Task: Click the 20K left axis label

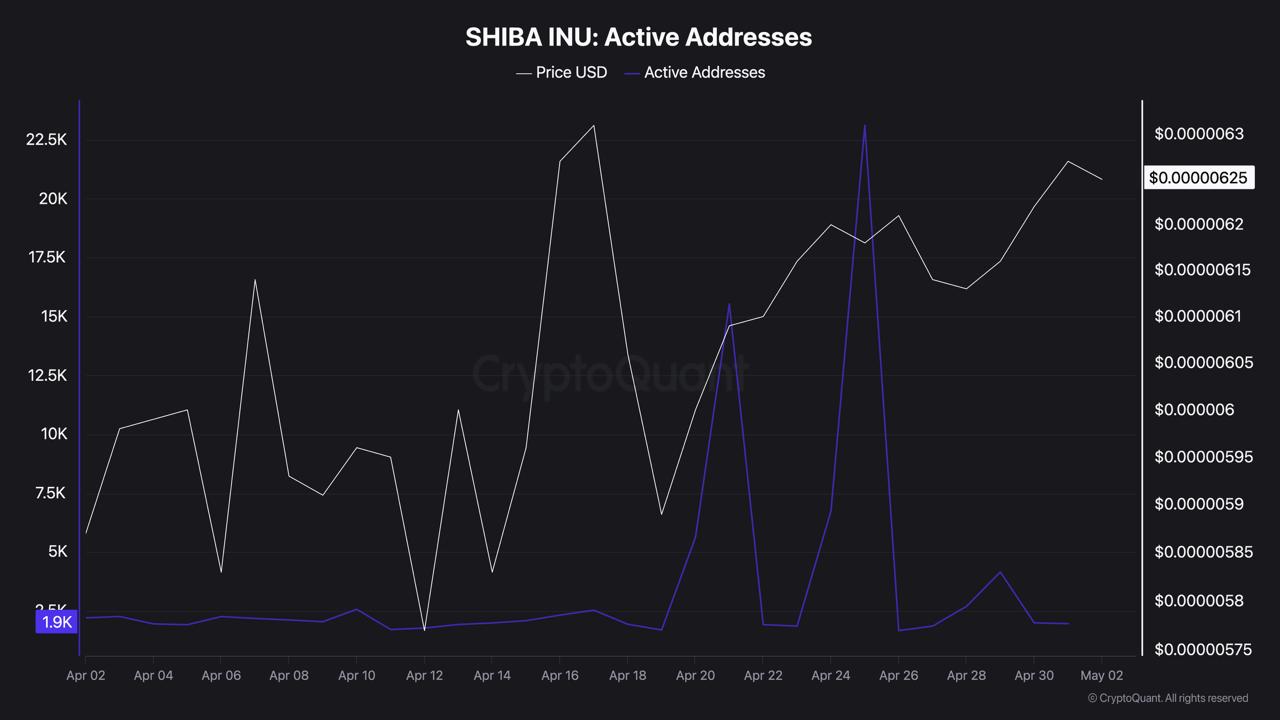Action: pyautogui.click(x=53, y=198)
